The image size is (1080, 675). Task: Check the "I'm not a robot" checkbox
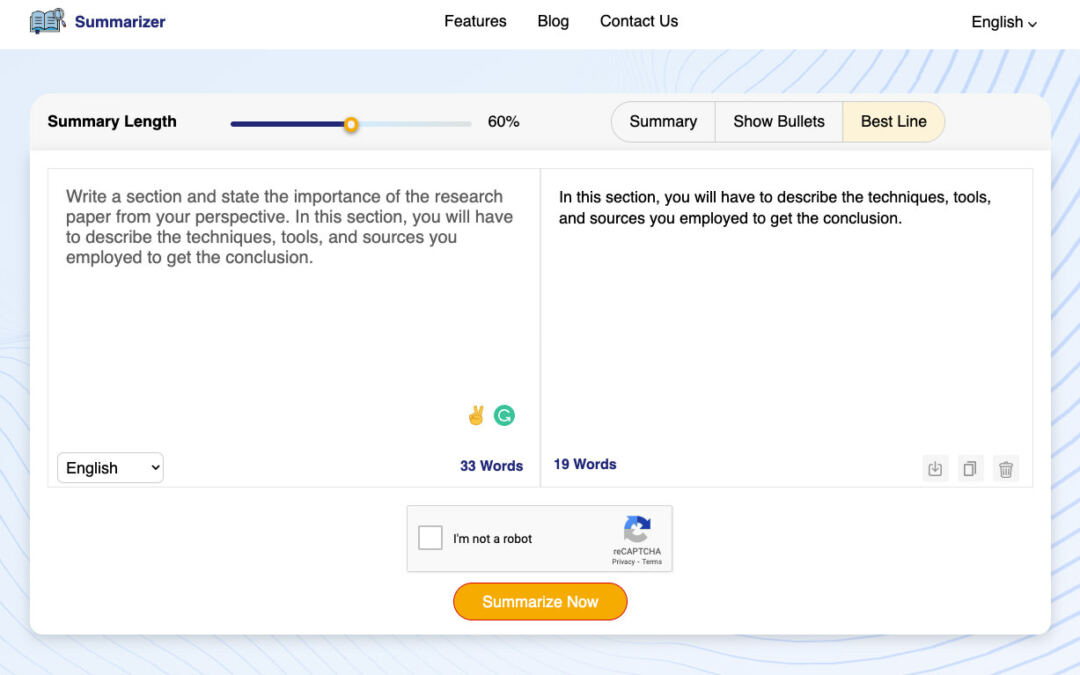pos(430,538)
